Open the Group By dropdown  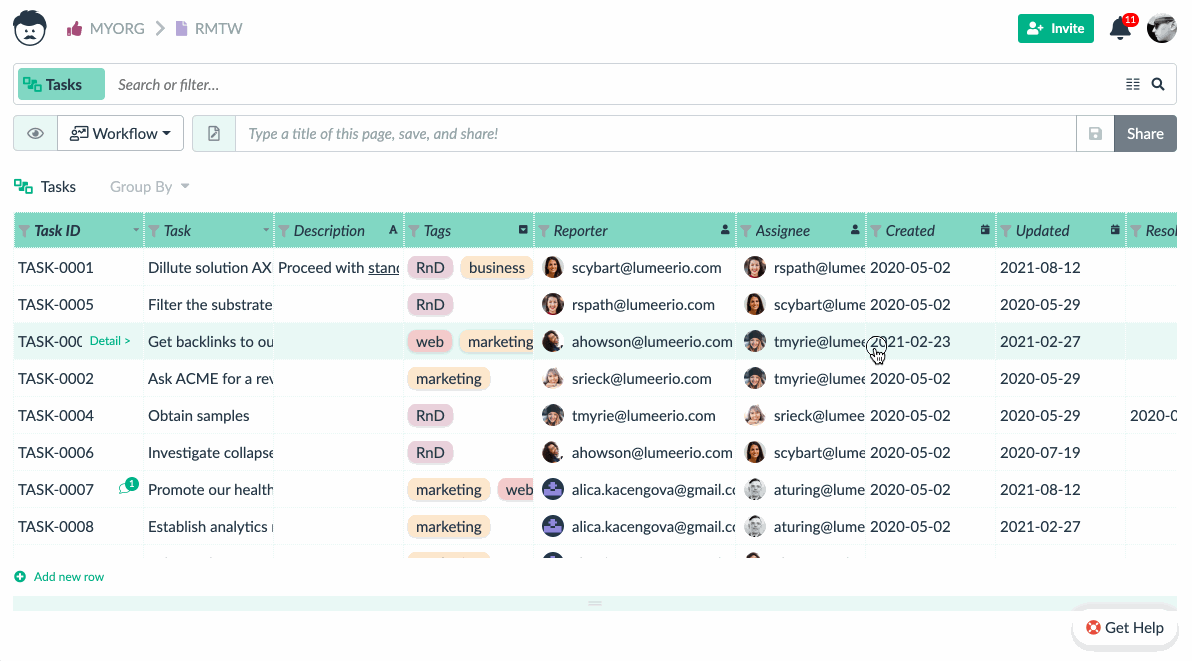pyautogui.click(x=148, y=186)
